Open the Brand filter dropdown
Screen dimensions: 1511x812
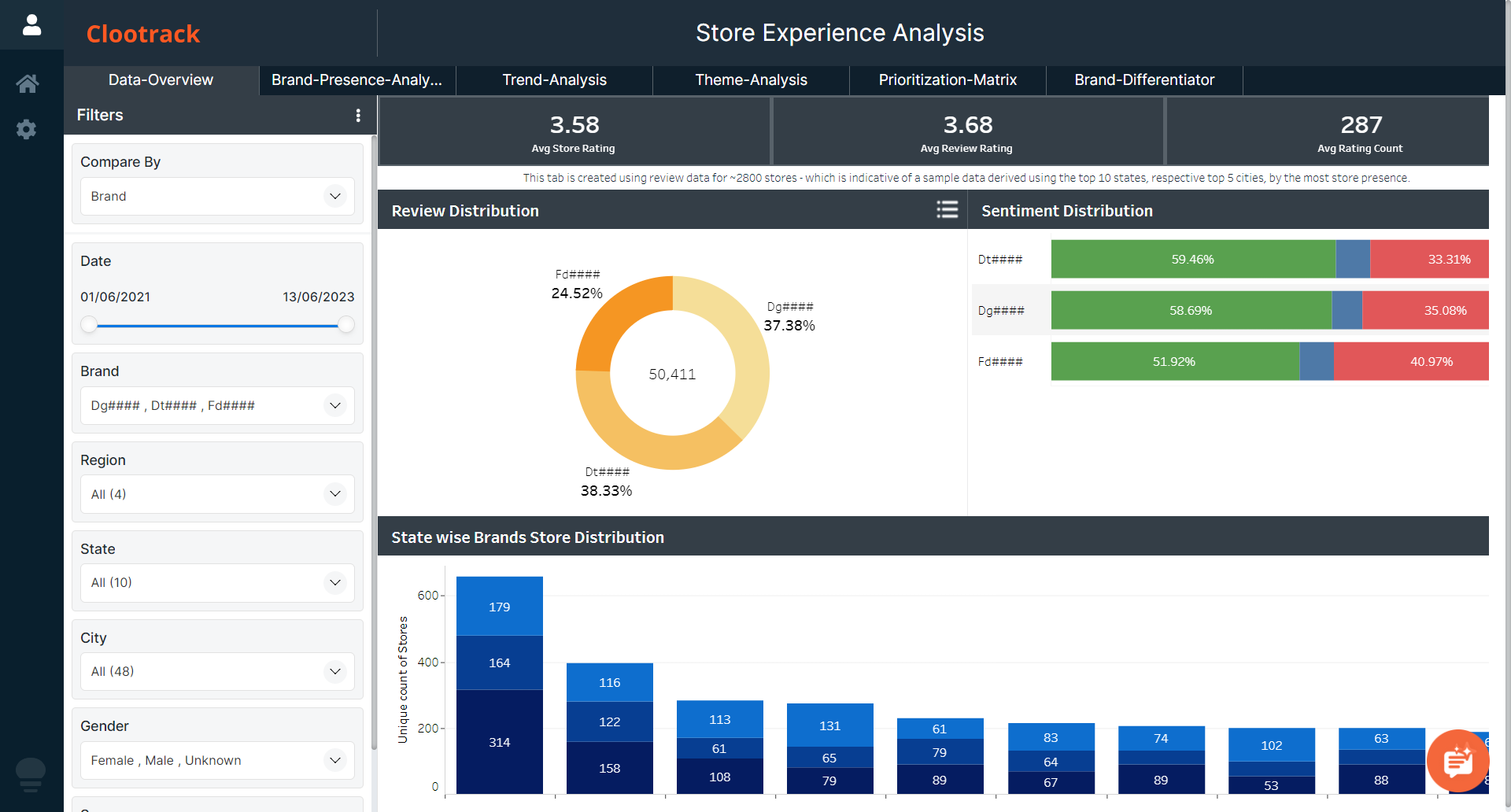(x=217, y=405)
